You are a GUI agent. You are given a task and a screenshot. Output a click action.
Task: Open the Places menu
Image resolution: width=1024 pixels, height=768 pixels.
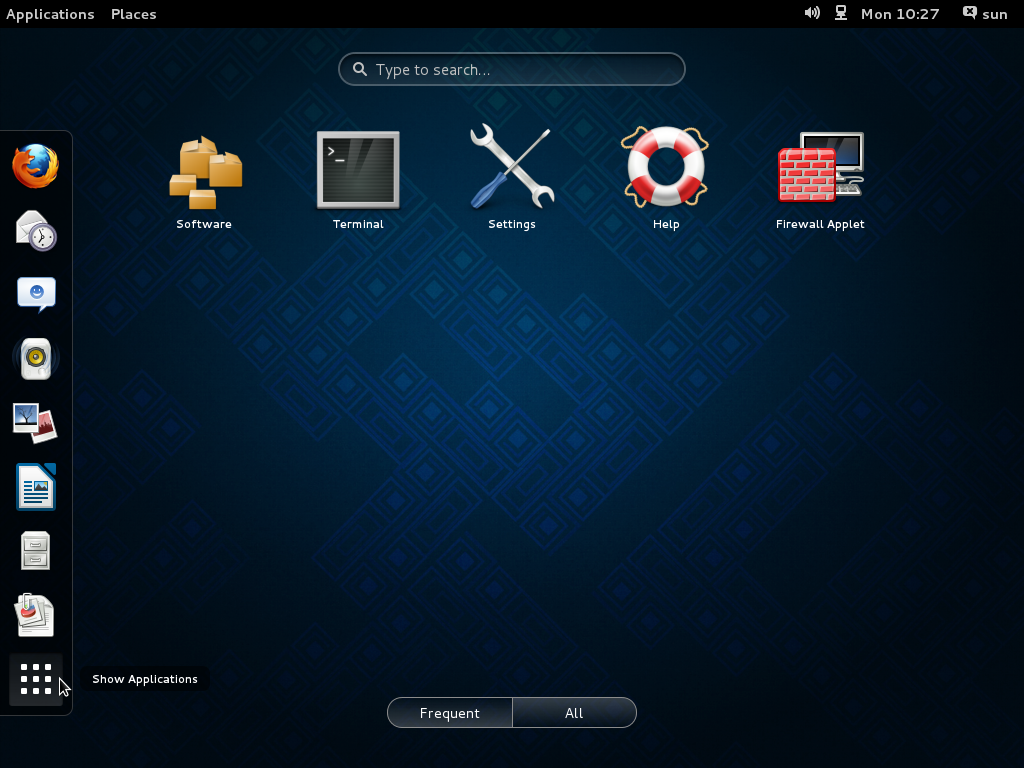[x=133, y=13]
